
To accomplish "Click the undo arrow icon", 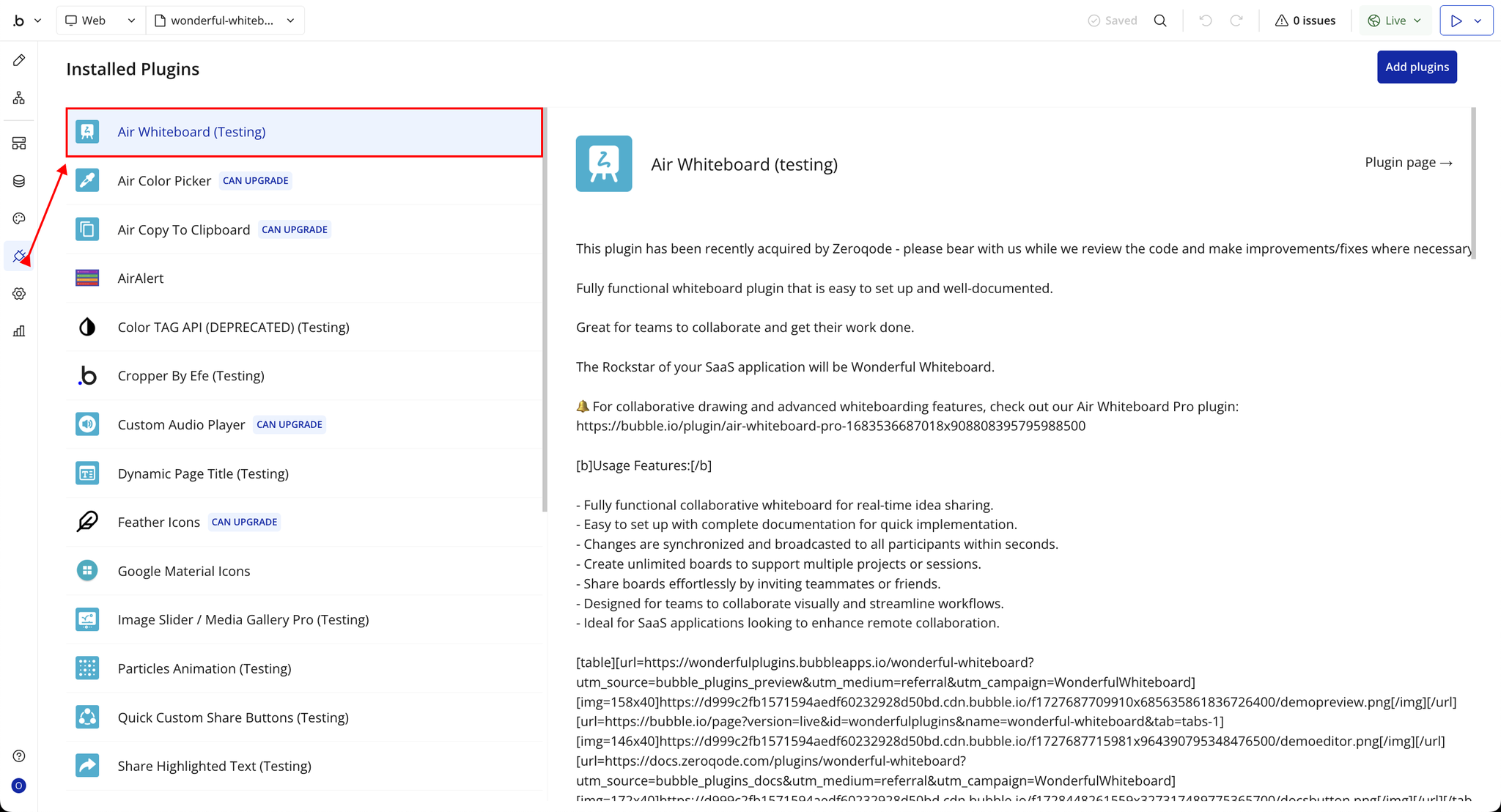I will tap(1206, 21).
